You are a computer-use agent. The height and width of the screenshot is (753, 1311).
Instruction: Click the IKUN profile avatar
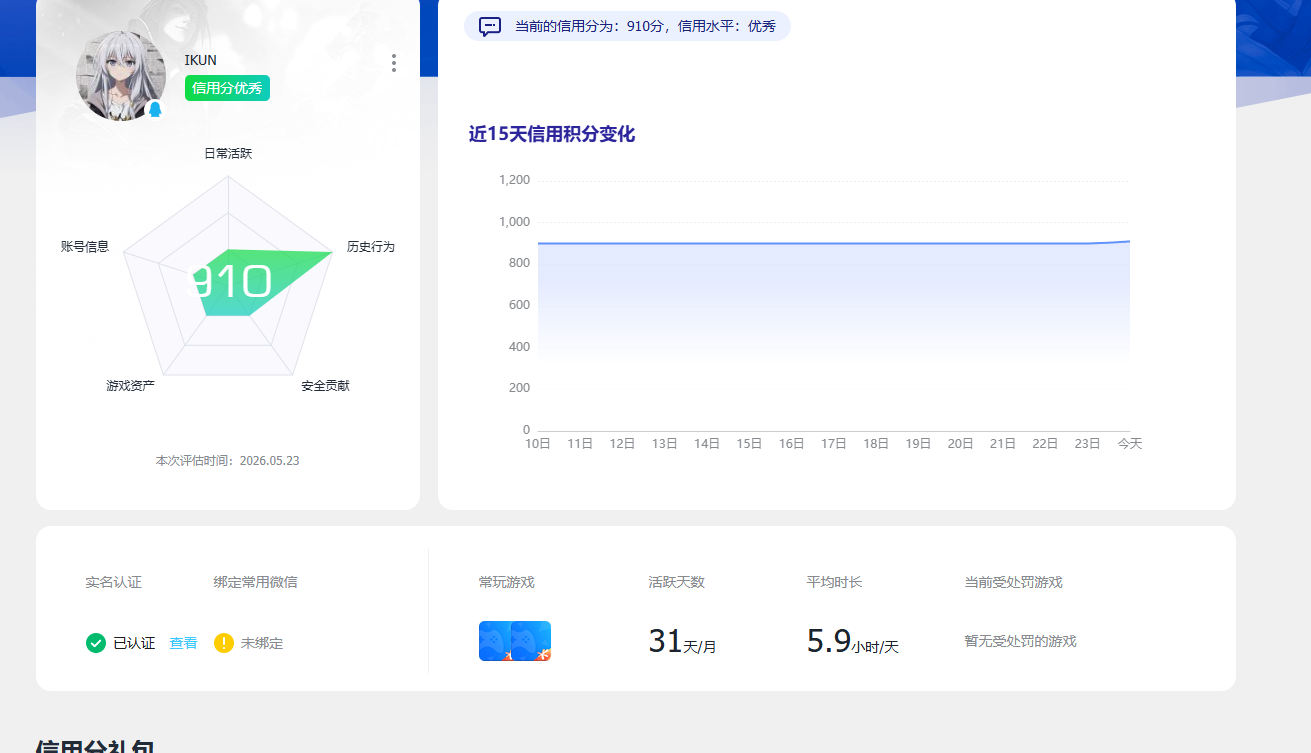(x=121, y=76)
